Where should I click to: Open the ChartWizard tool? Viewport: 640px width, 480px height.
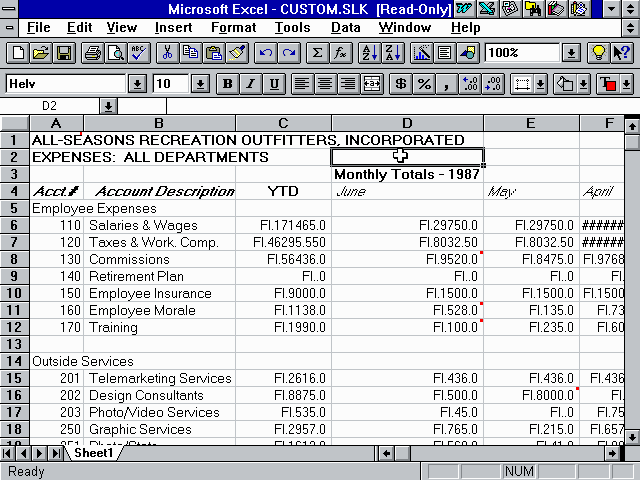pos(421,53)
